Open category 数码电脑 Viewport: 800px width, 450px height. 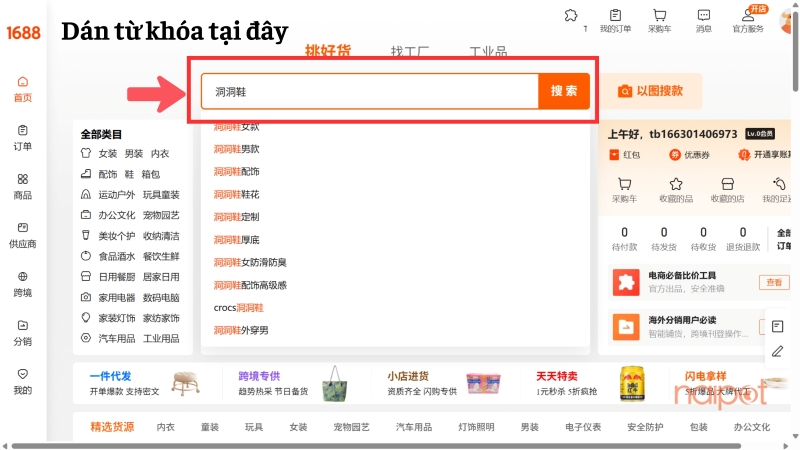(x=161, y=297)
